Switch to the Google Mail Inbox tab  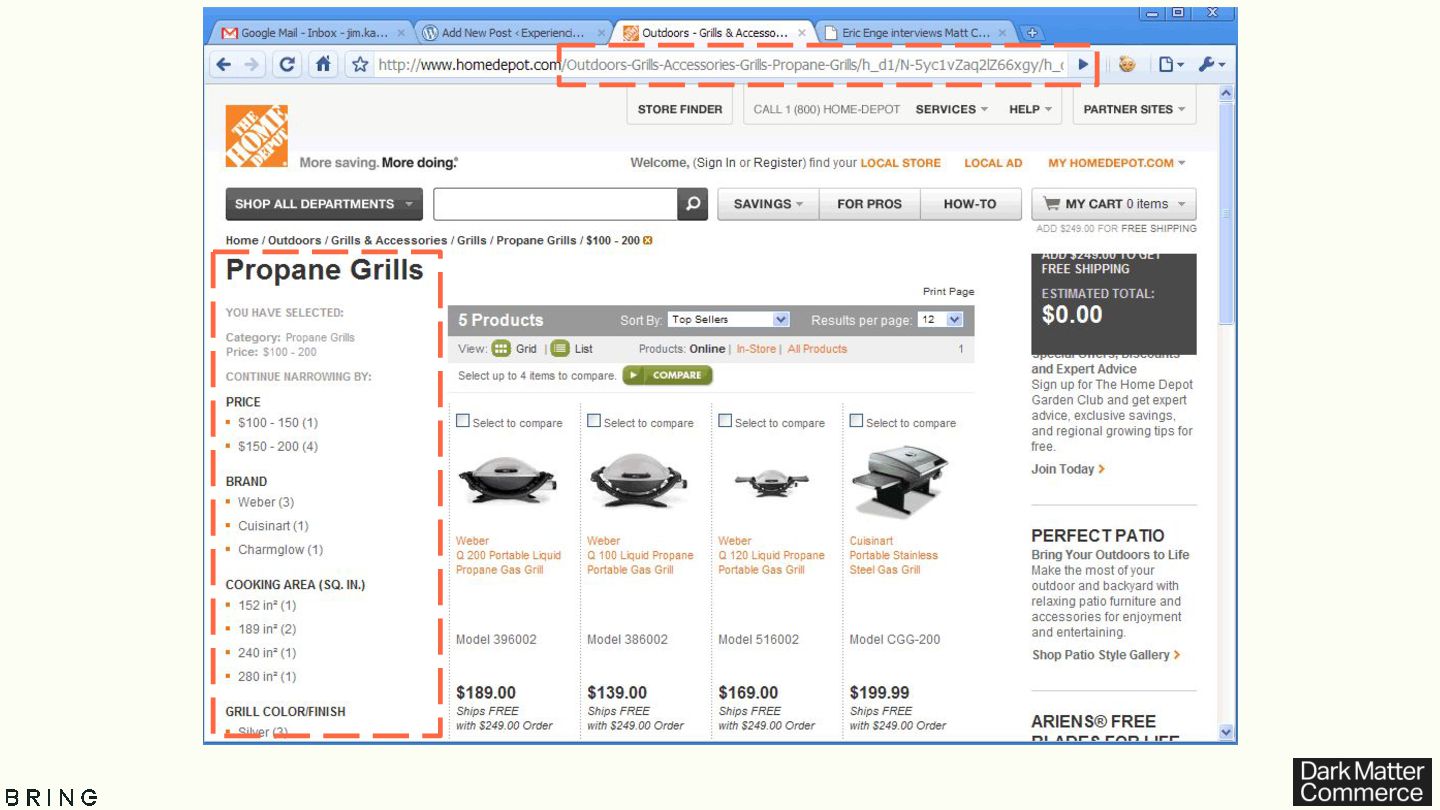tap(312, 33)
